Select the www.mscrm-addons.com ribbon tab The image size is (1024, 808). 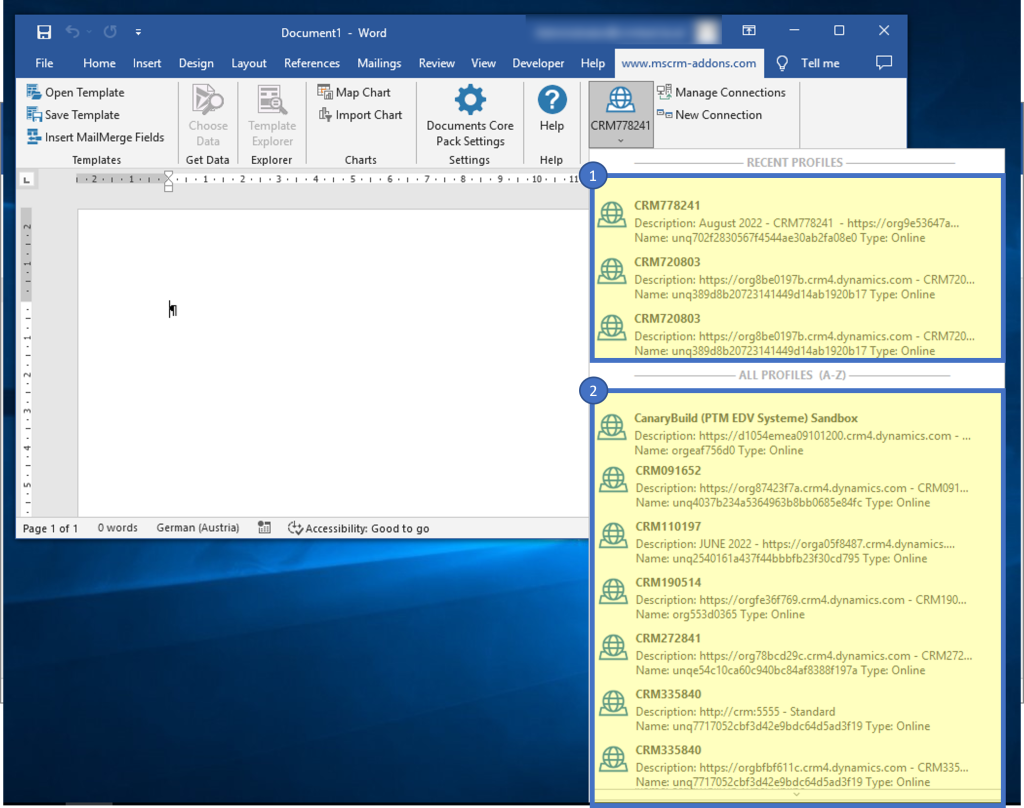[x=689, y=63]
